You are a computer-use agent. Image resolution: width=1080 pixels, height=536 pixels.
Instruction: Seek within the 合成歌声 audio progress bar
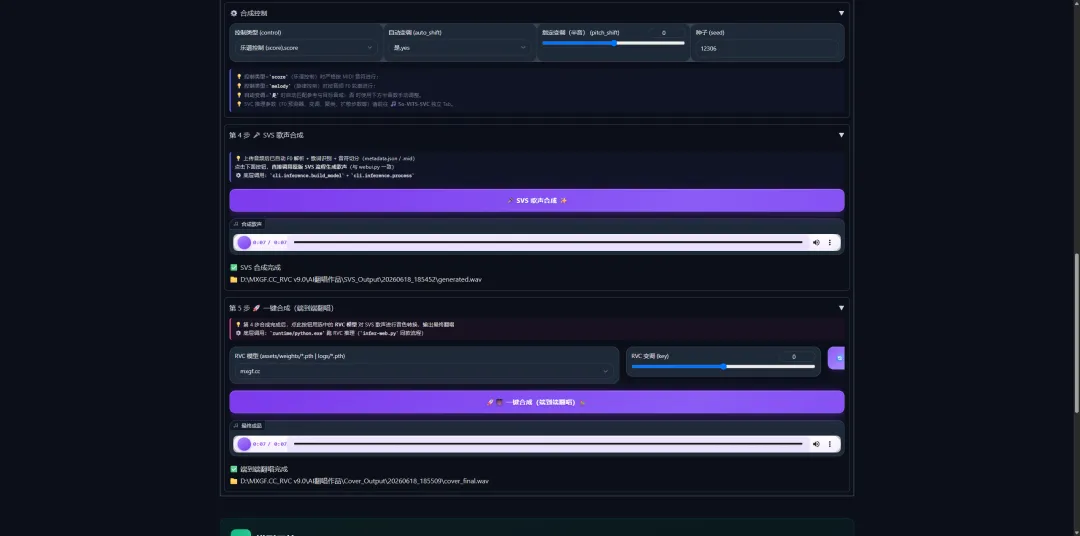[x=548, y=243]
